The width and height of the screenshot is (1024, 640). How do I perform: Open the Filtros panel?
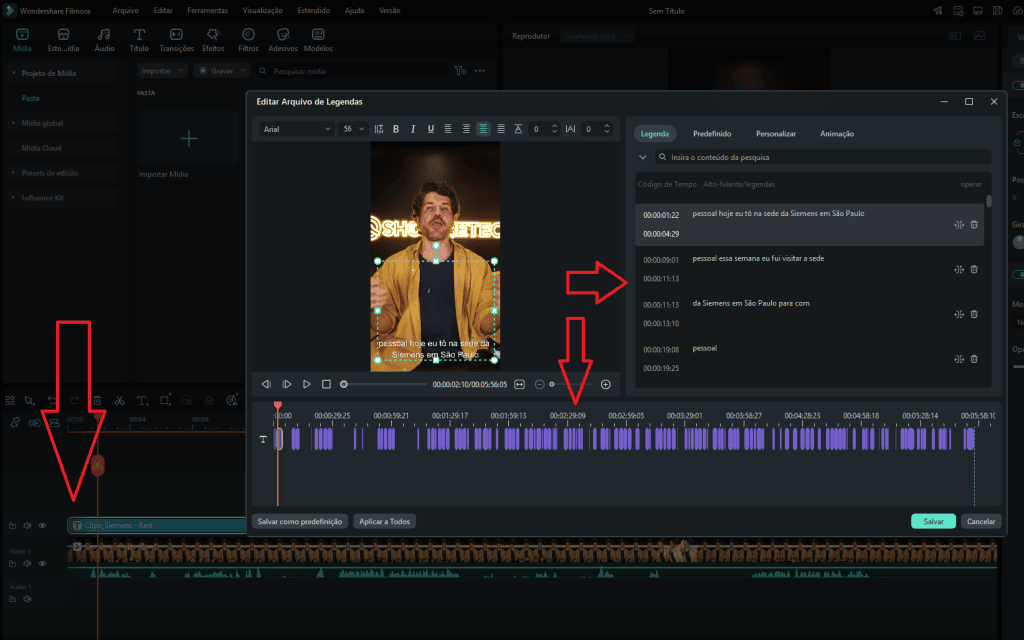(247, 38)
